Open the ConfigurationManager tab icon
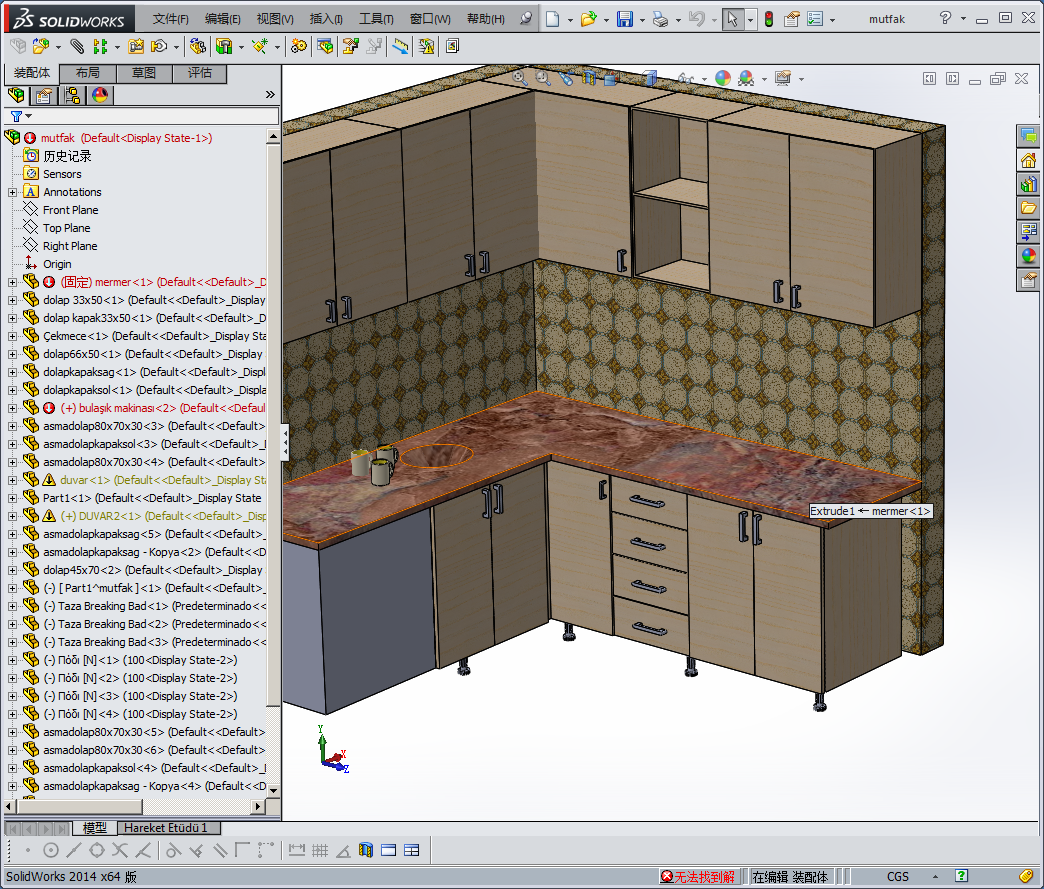This screenshot has width=1044, height=889. pos(72,96)
